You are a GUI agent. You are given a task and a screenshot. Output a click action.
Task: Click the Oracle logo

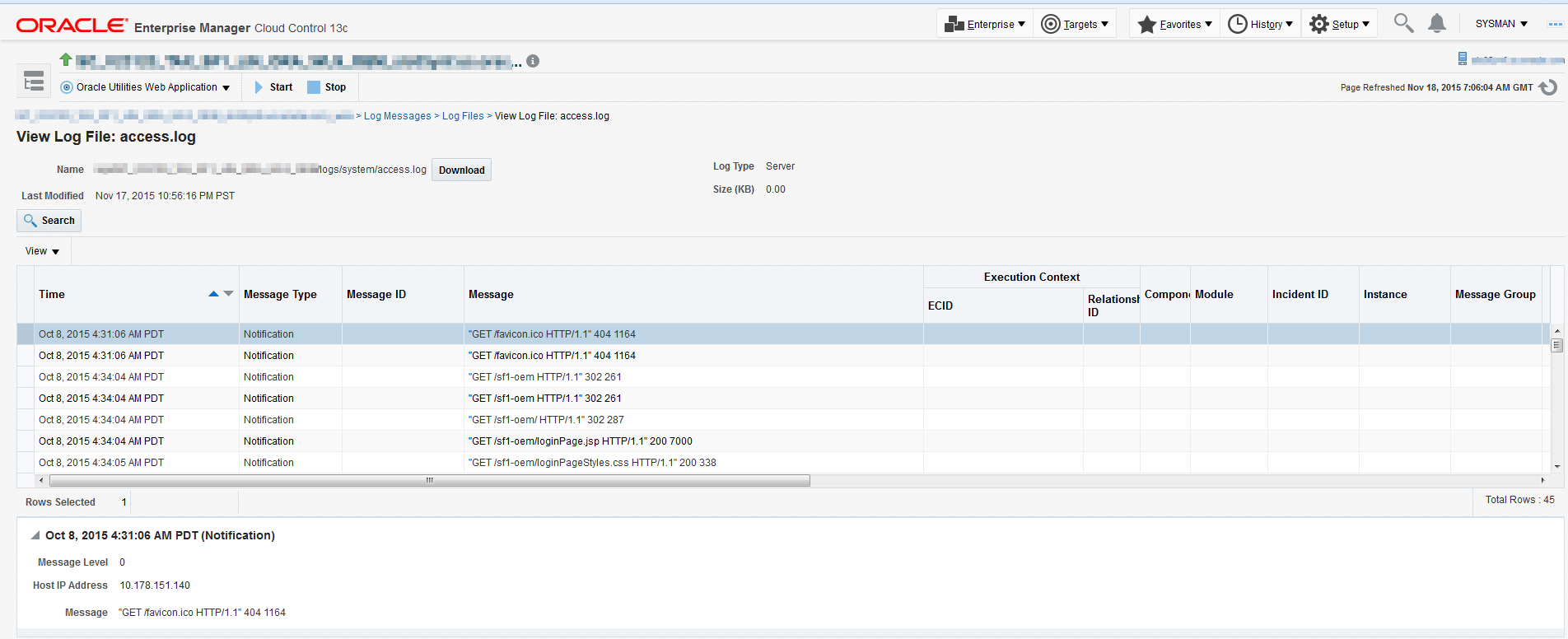(72, 26)
